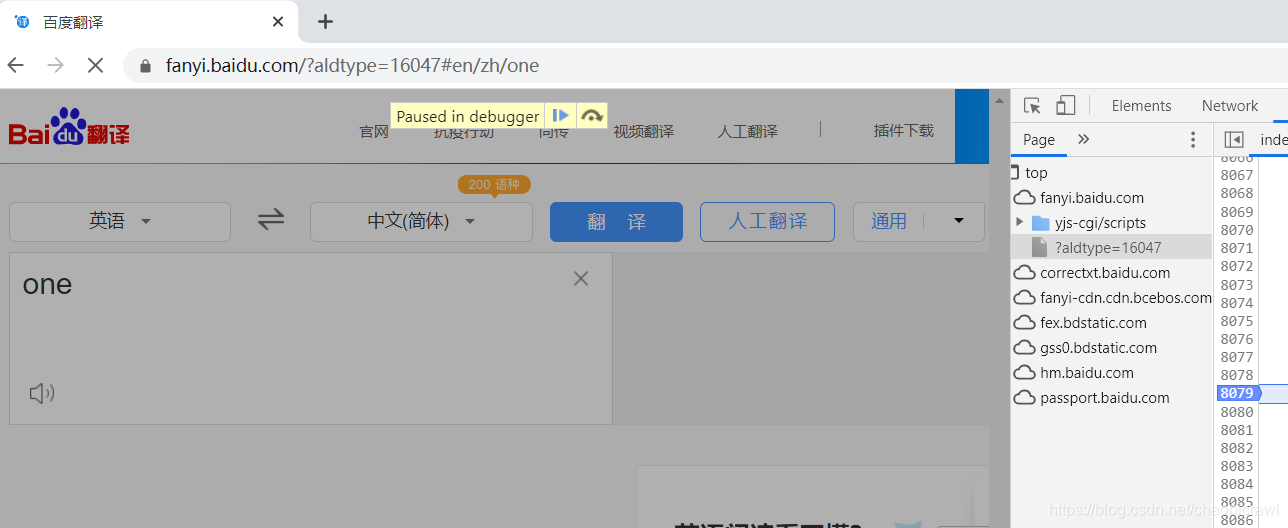
Task: Open the Elements tab
Action: [x=1141, y=106]
